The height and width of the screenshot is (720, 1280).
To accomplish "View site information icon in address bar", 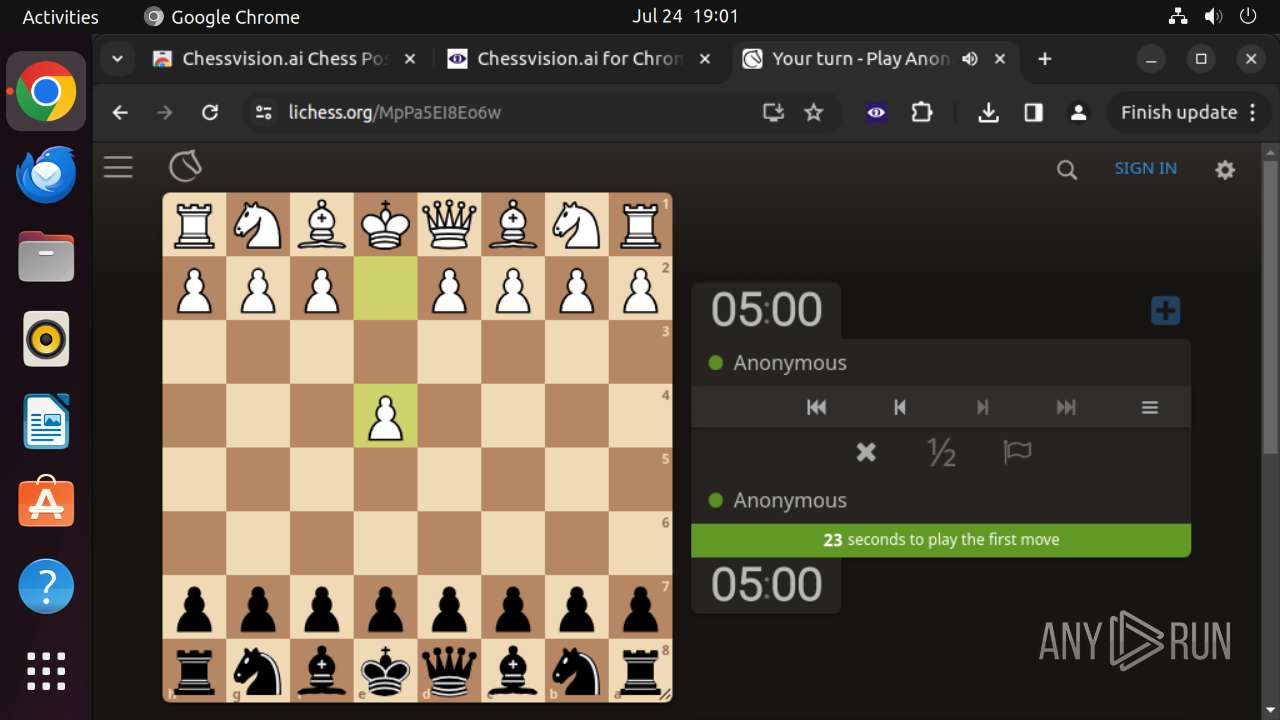I will [x=264, y=113].
